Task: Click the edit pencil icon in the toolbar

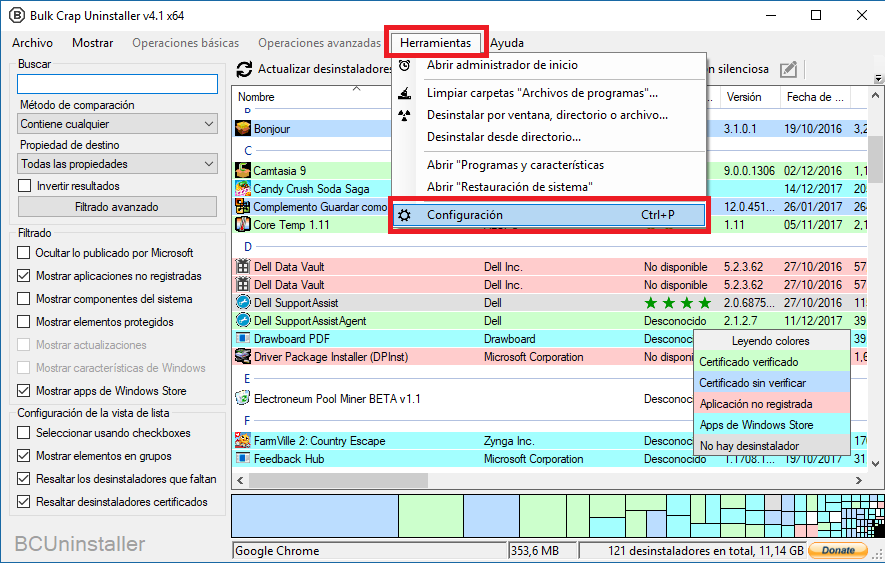Action: (x=788, y=69)
